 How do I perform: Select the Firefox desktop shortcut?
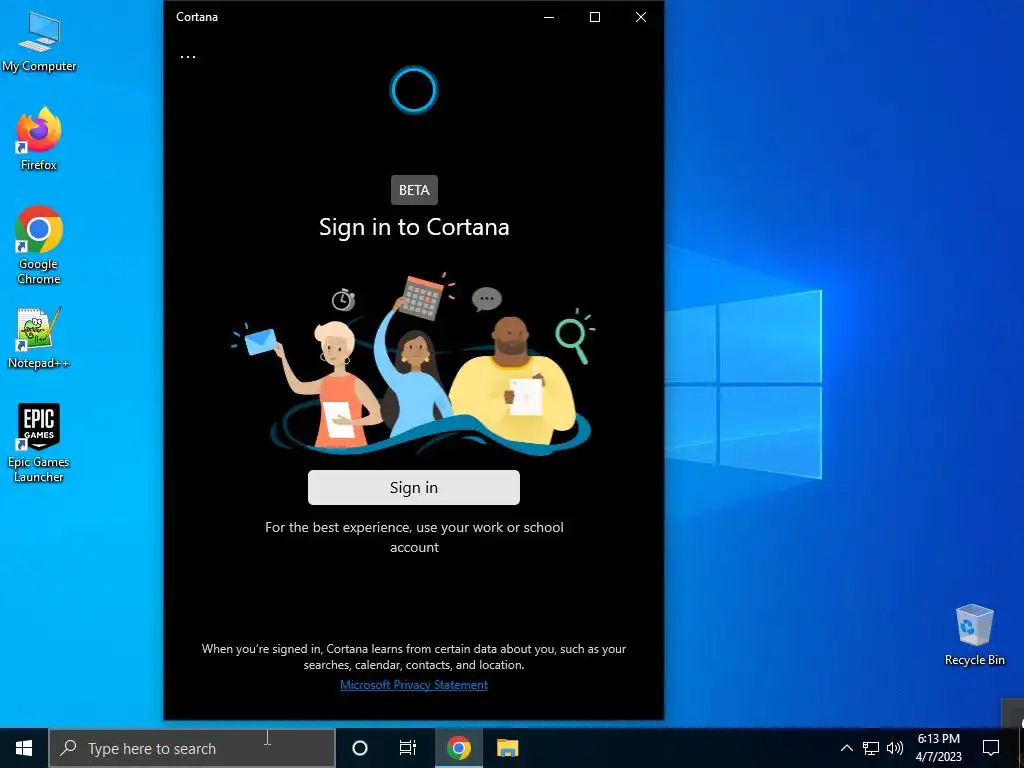[39, 138]
